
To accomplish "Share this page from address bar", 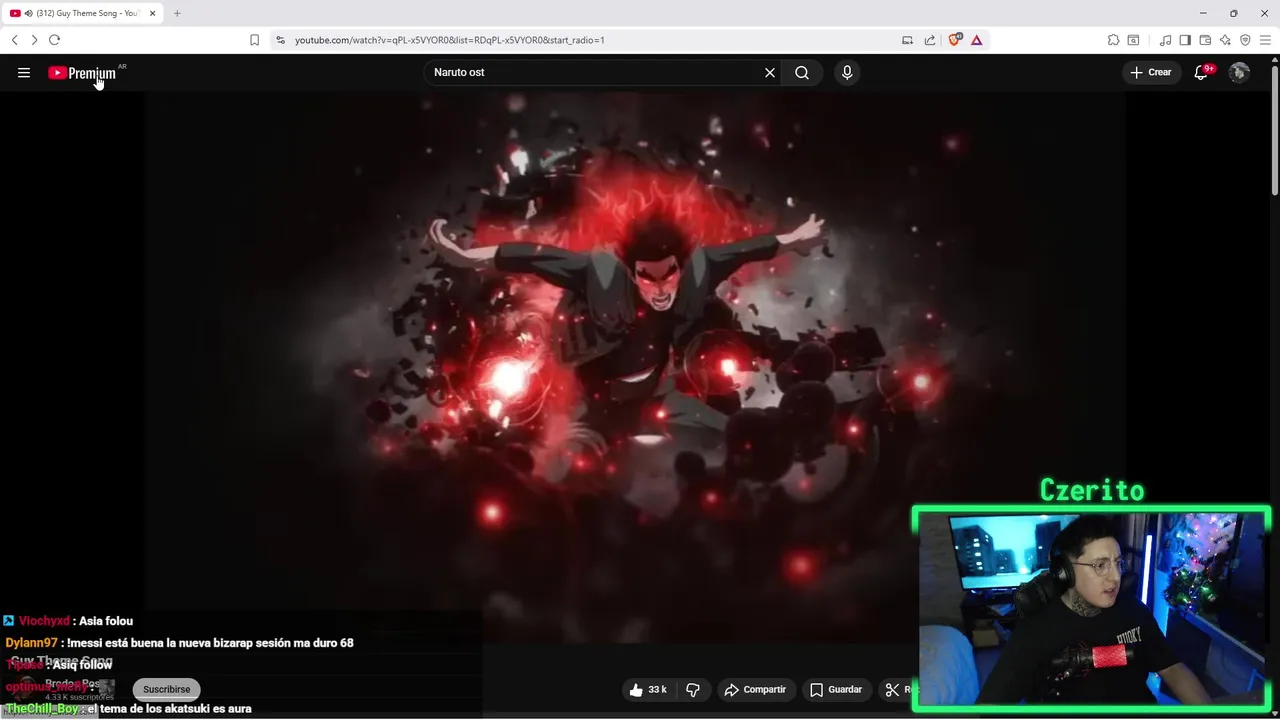I will [930, 40].
